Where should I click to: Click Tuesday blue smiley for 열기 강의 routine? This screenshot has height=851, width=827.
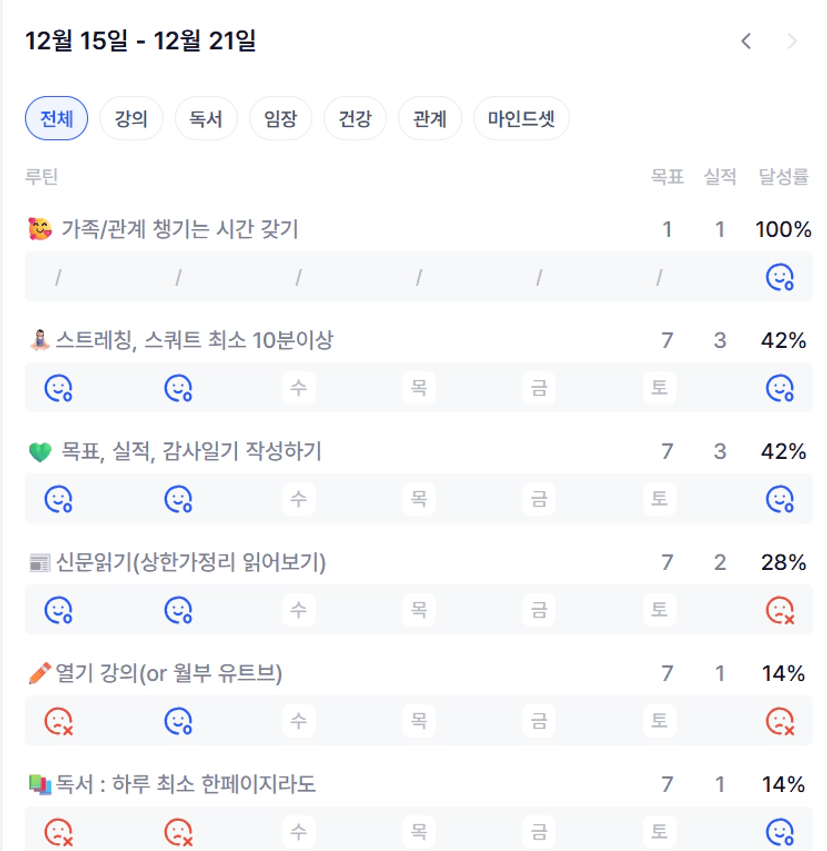[178, 720]
